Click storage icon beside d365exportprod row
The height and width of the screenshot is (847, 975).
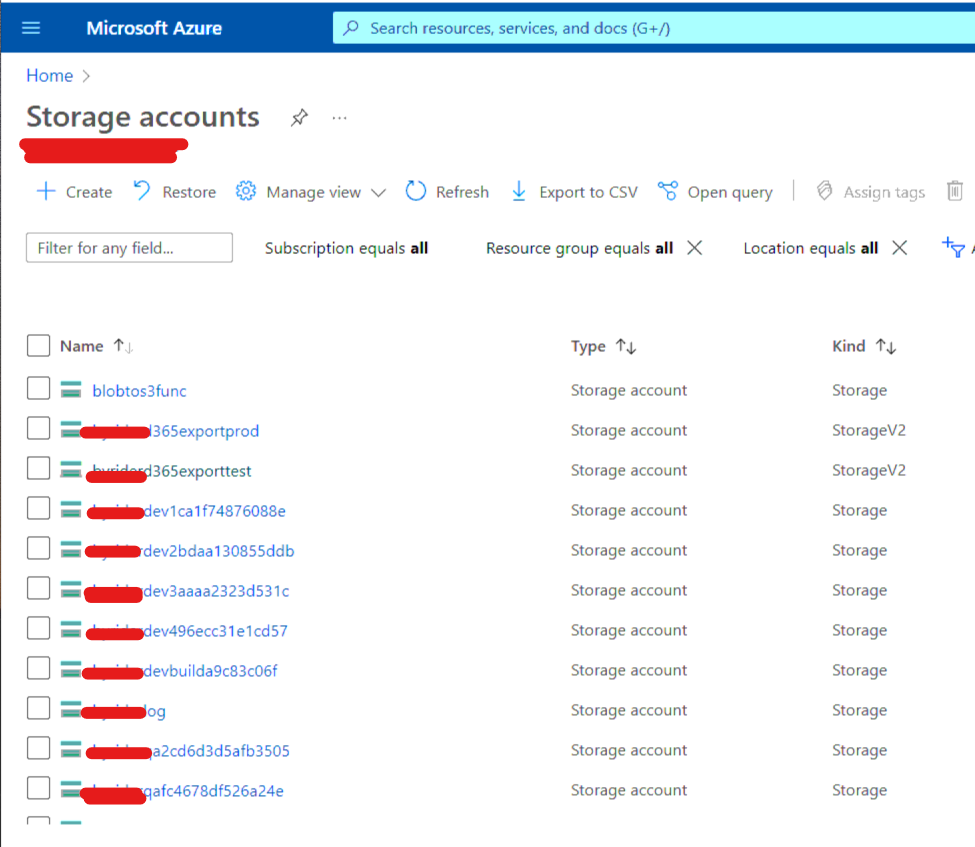[x=71, y=430]
